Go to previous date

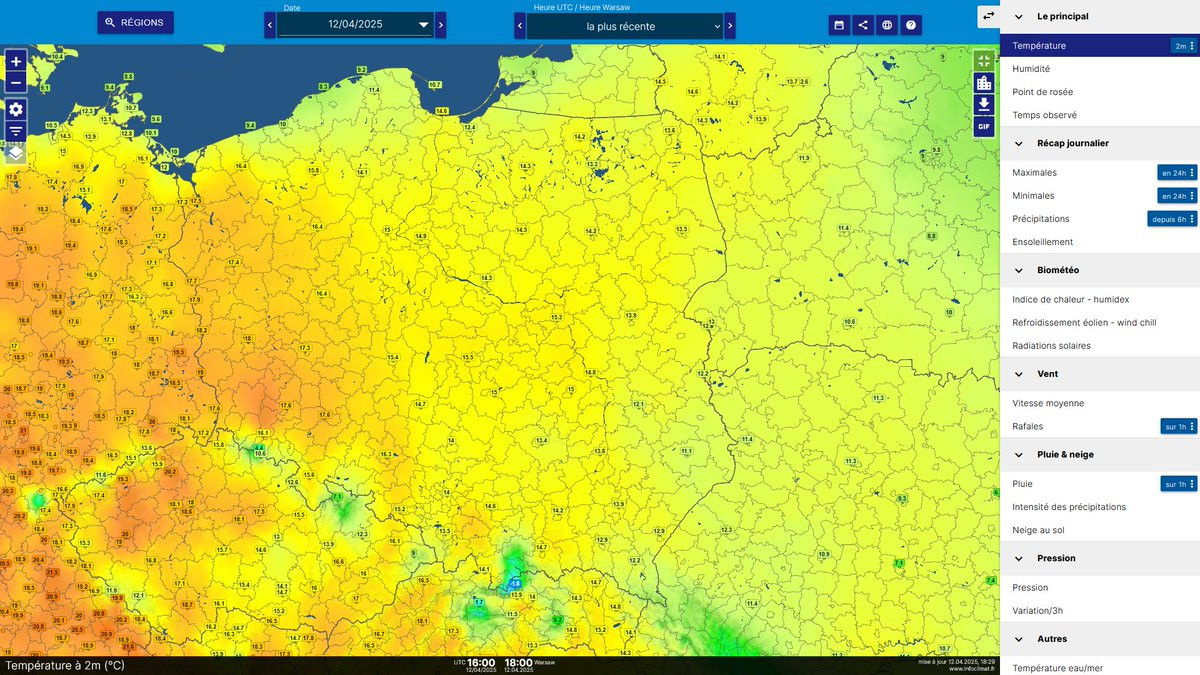pyautogui.click(x=270, y=25)
